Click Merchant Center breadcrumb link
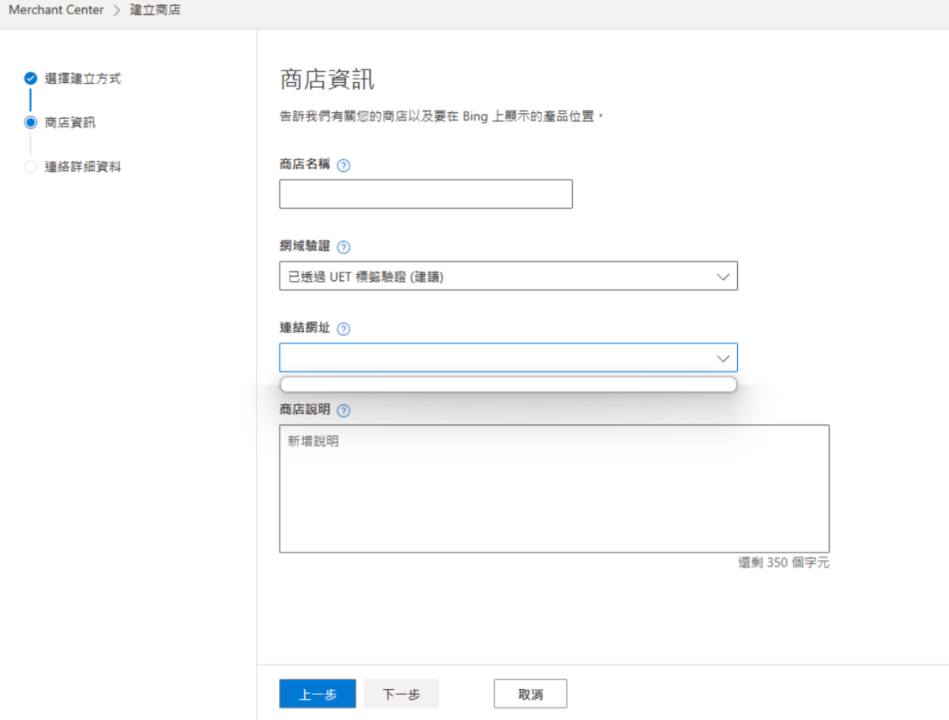The image size is (949, 720). point(56,10)
